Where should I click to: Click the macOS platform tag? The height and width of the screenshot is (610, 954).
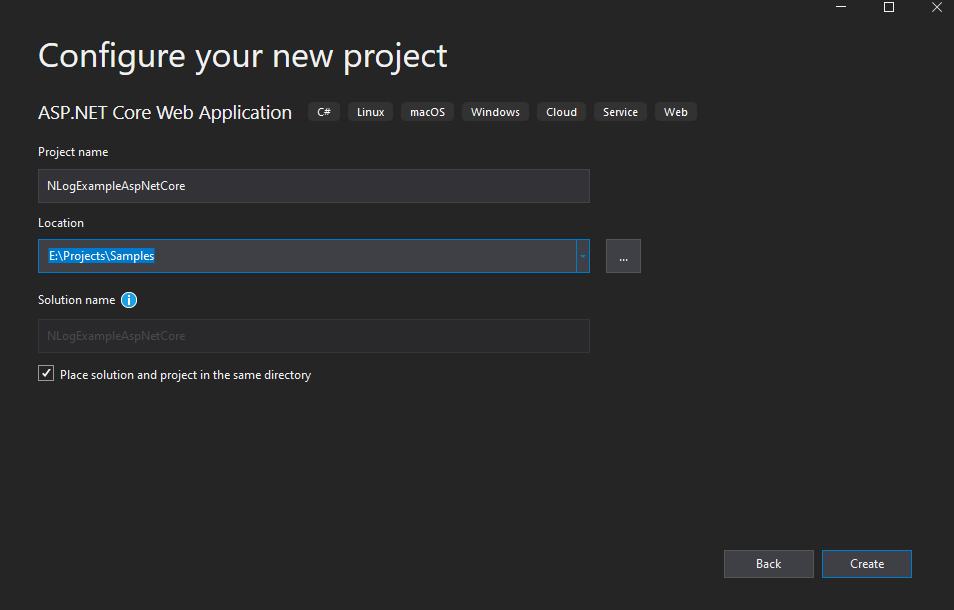coord(427,112)
